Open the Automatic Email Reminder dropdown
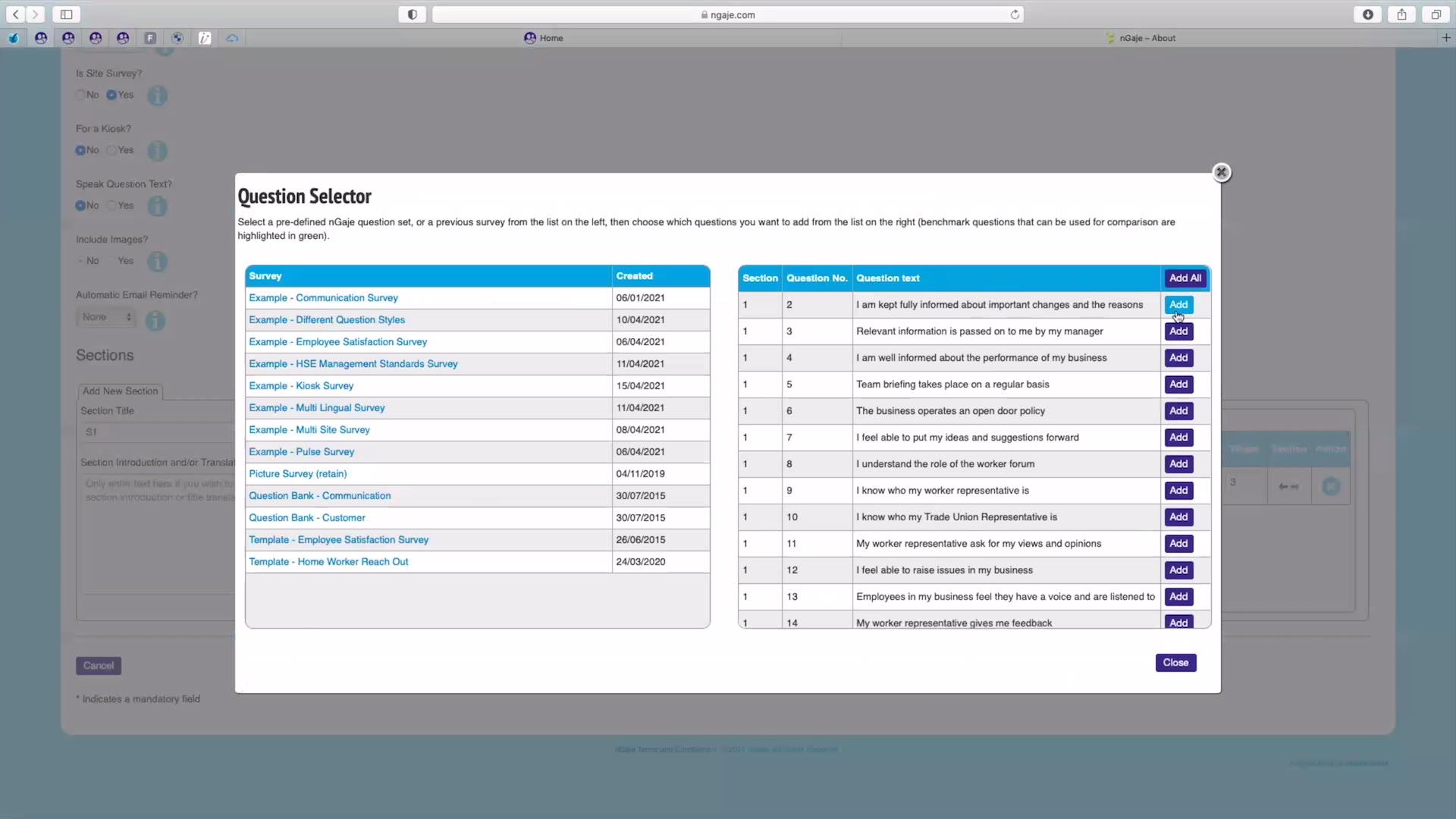 (x=106, y=317)
